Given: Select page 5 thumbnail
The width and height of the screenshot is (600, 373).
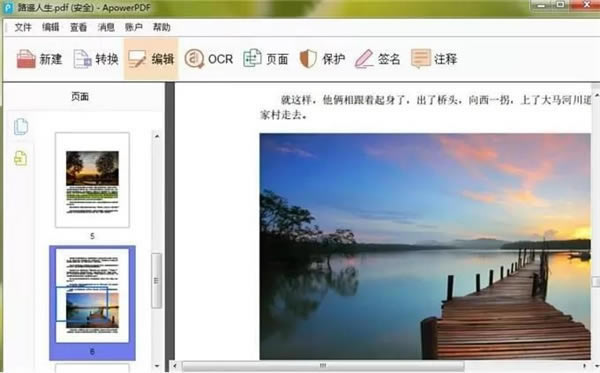Looking at the screenshot, I should tap(92, 180).
